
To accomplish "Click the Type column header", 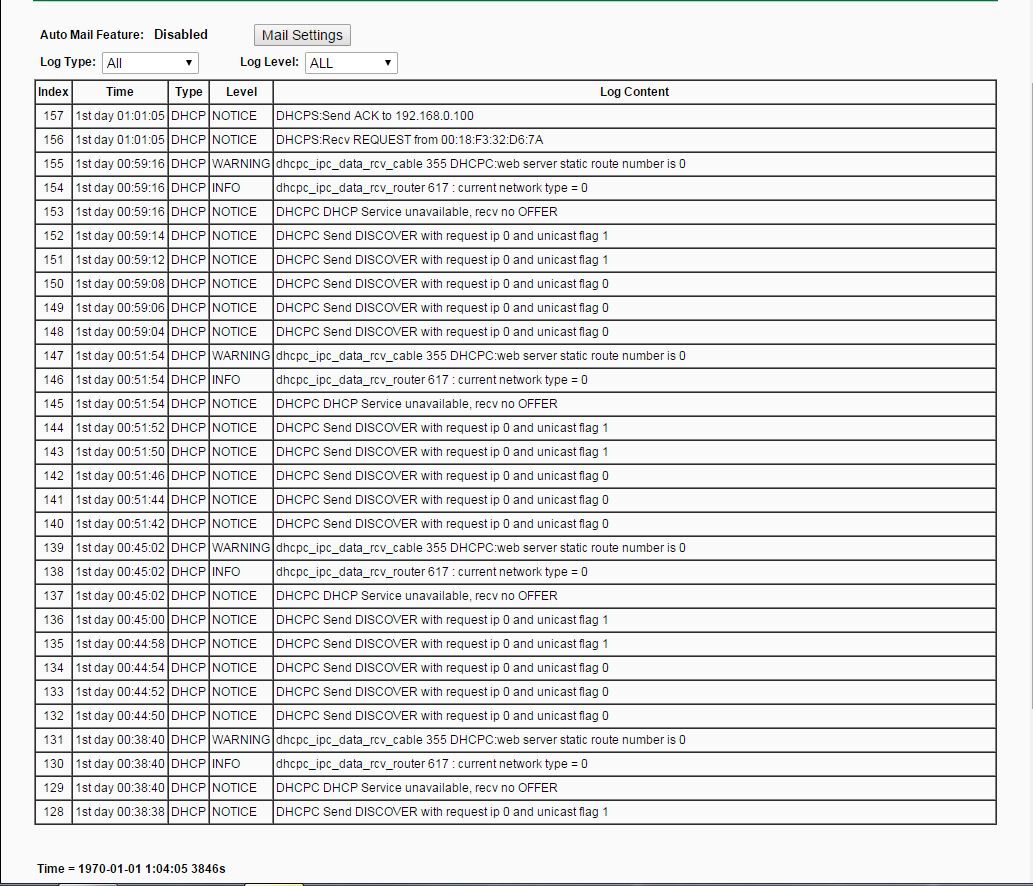I will click(x=188, y=92).
